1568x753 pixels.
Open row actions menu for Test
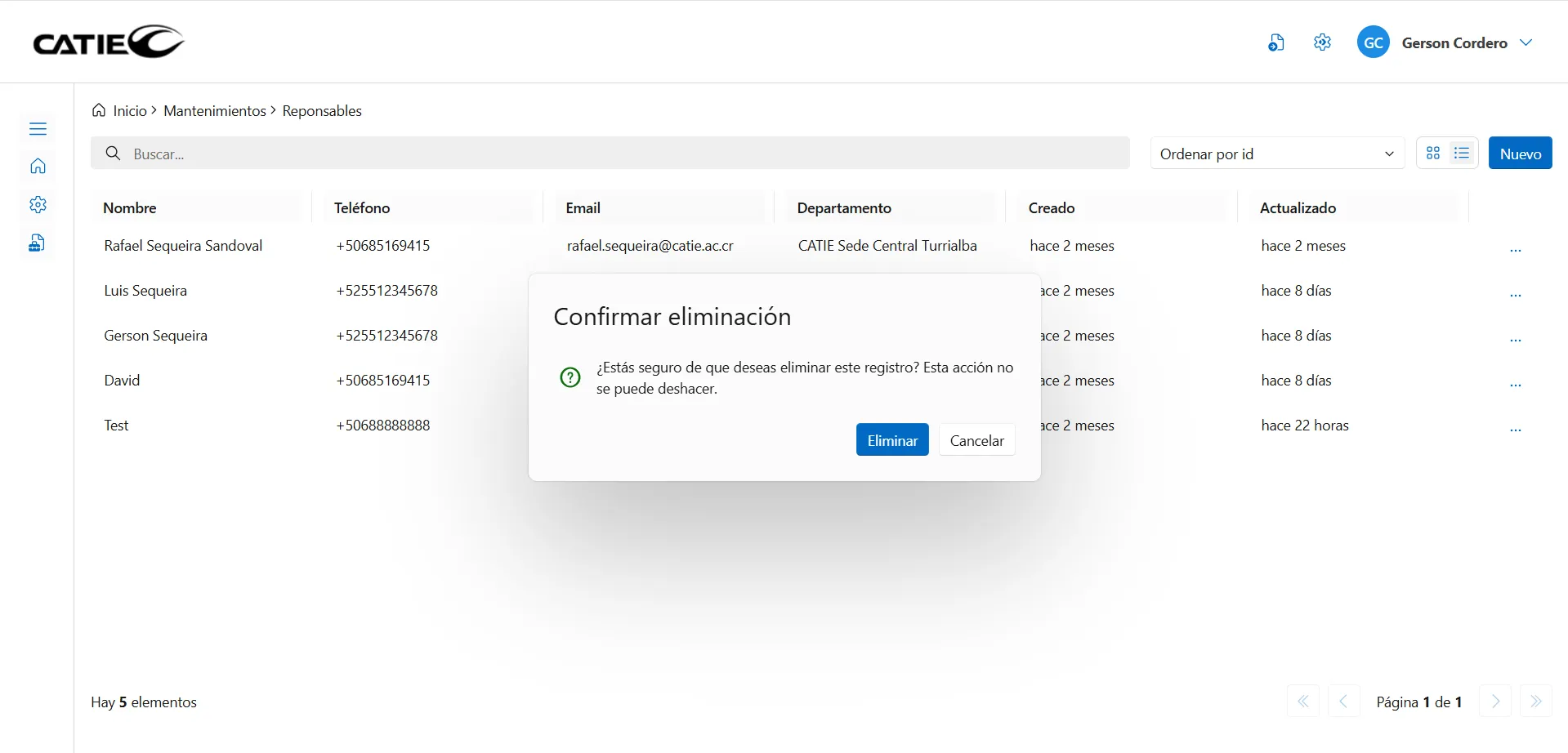1515,429
